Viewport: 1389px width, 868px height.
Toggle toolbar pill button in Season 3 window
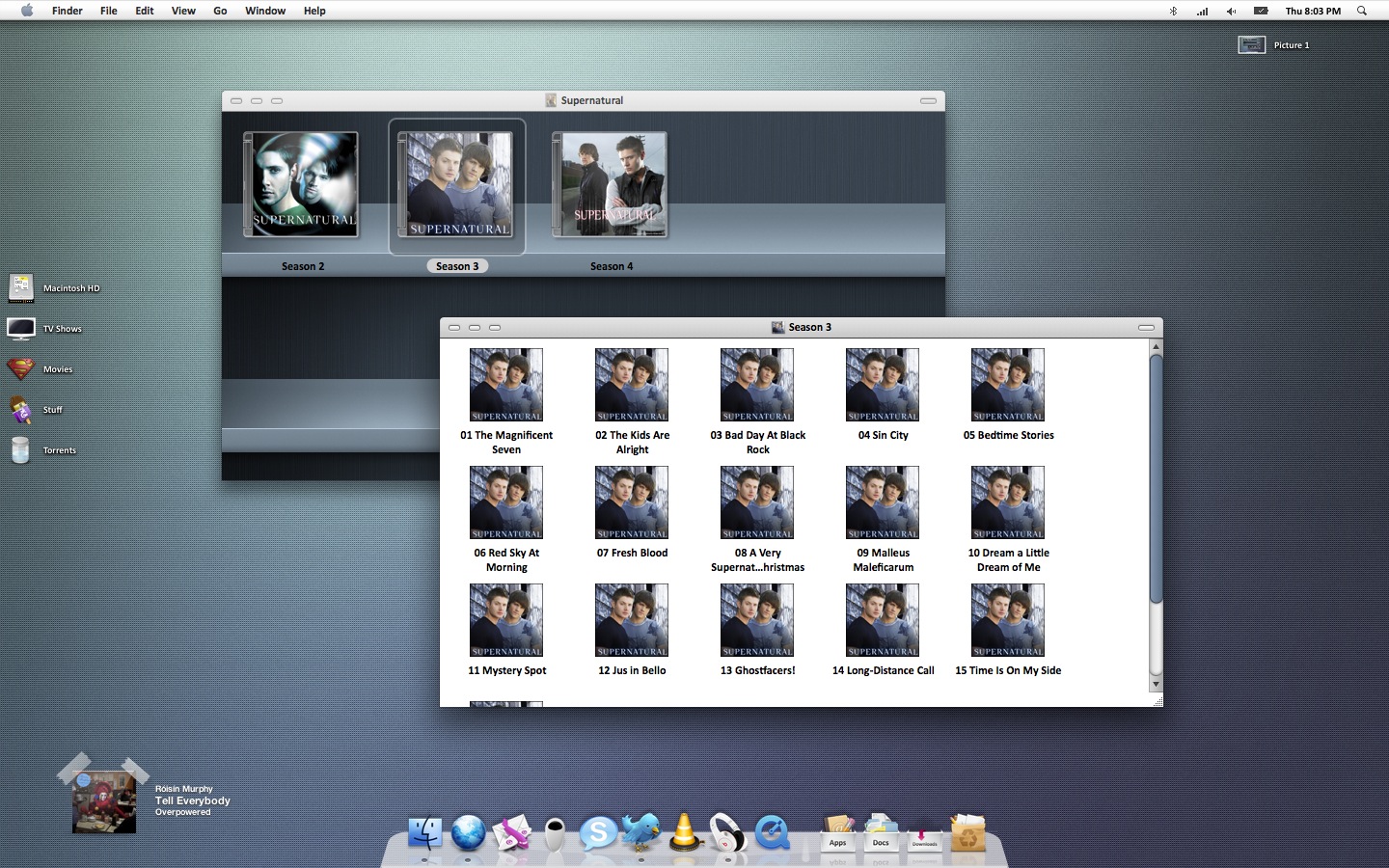(1146, 327)
